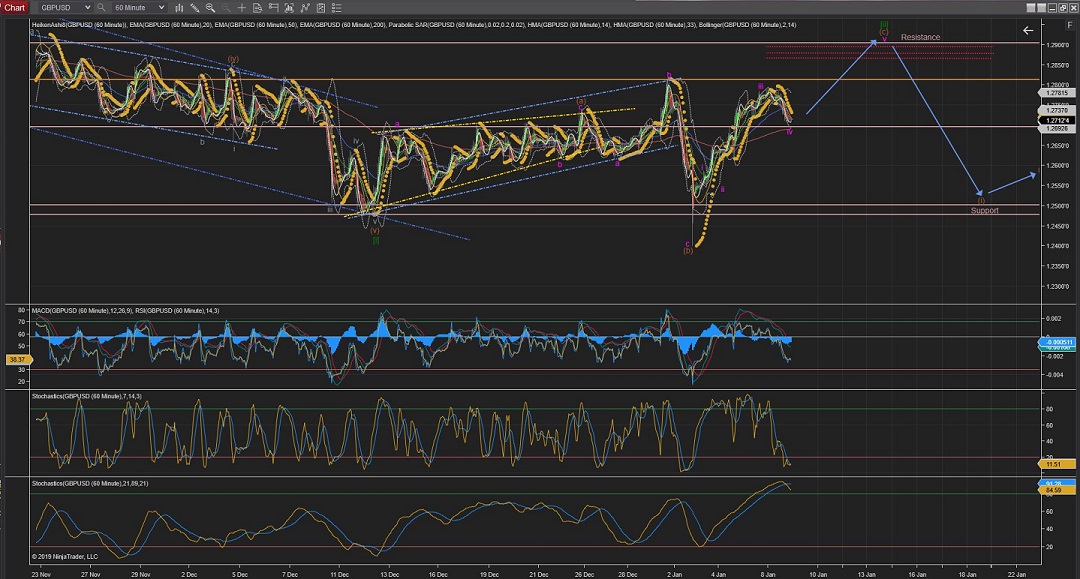
Task: Click the 11 Dec date label
Action: click(340, 574)
